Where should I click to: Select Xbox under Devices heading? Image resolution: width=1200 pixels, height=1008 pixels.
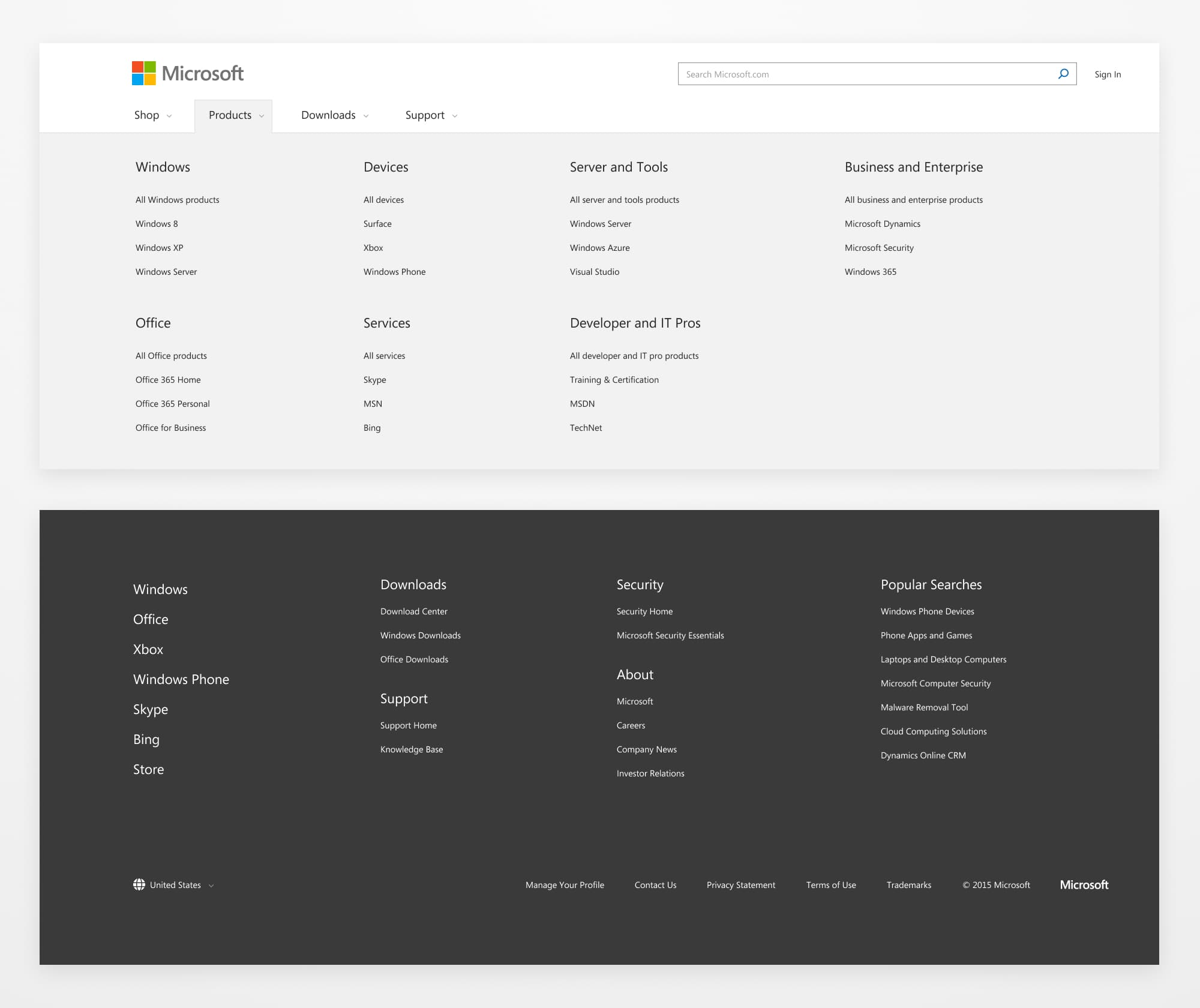(373, 248)
